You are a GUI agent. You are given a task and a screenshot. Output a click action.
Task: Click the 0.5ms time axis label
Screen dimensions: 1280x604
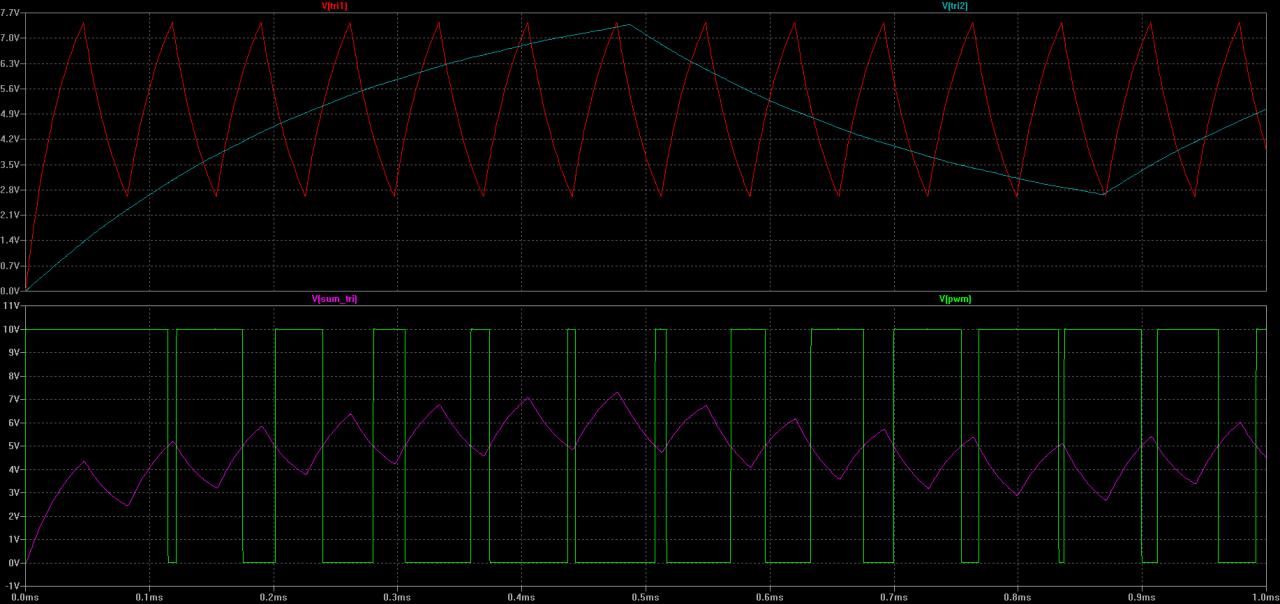point(646,598)
